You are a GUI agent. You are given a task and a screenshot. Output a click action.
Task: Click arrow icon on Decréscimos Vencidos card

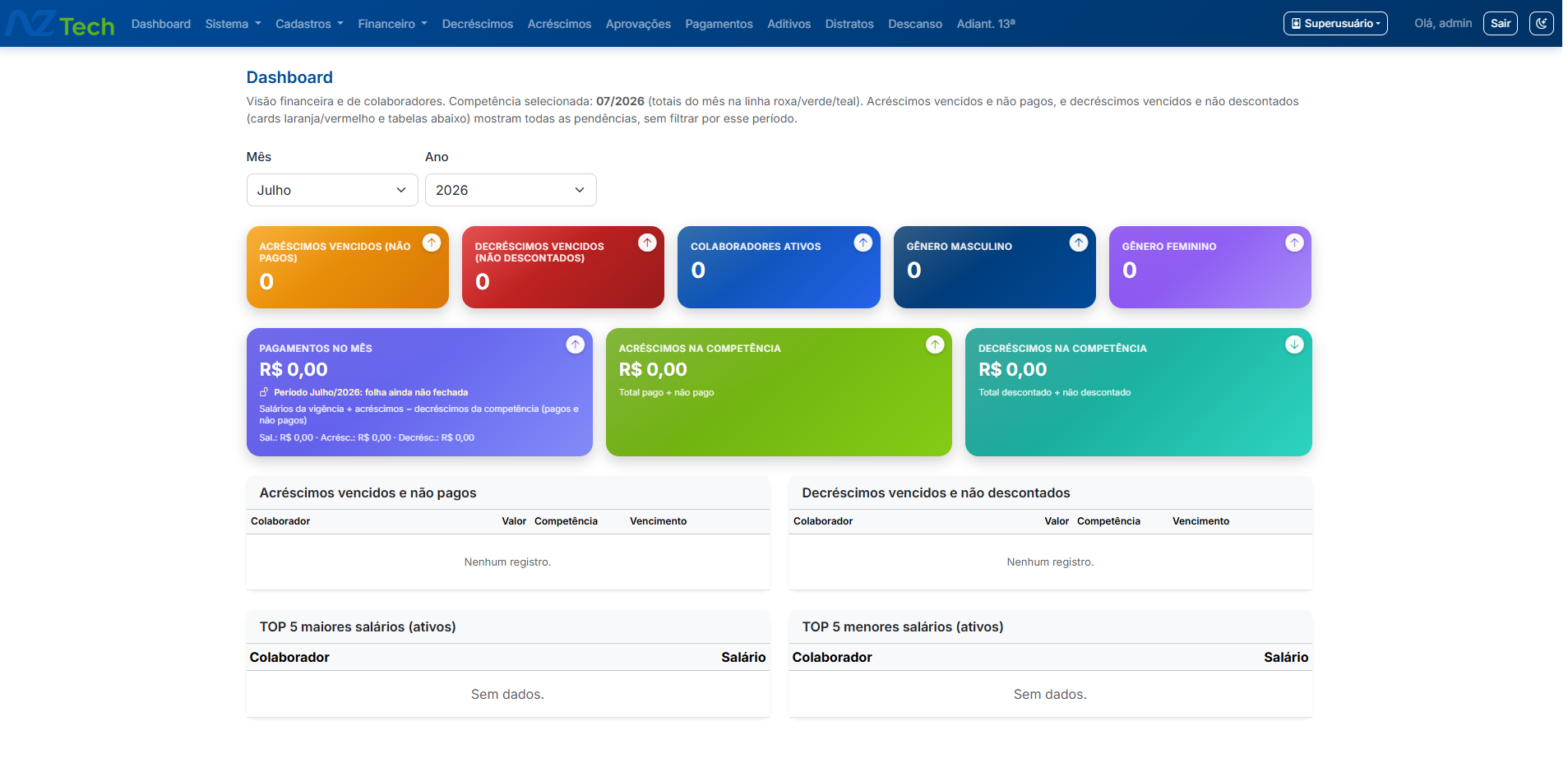(x=647, y=243)
